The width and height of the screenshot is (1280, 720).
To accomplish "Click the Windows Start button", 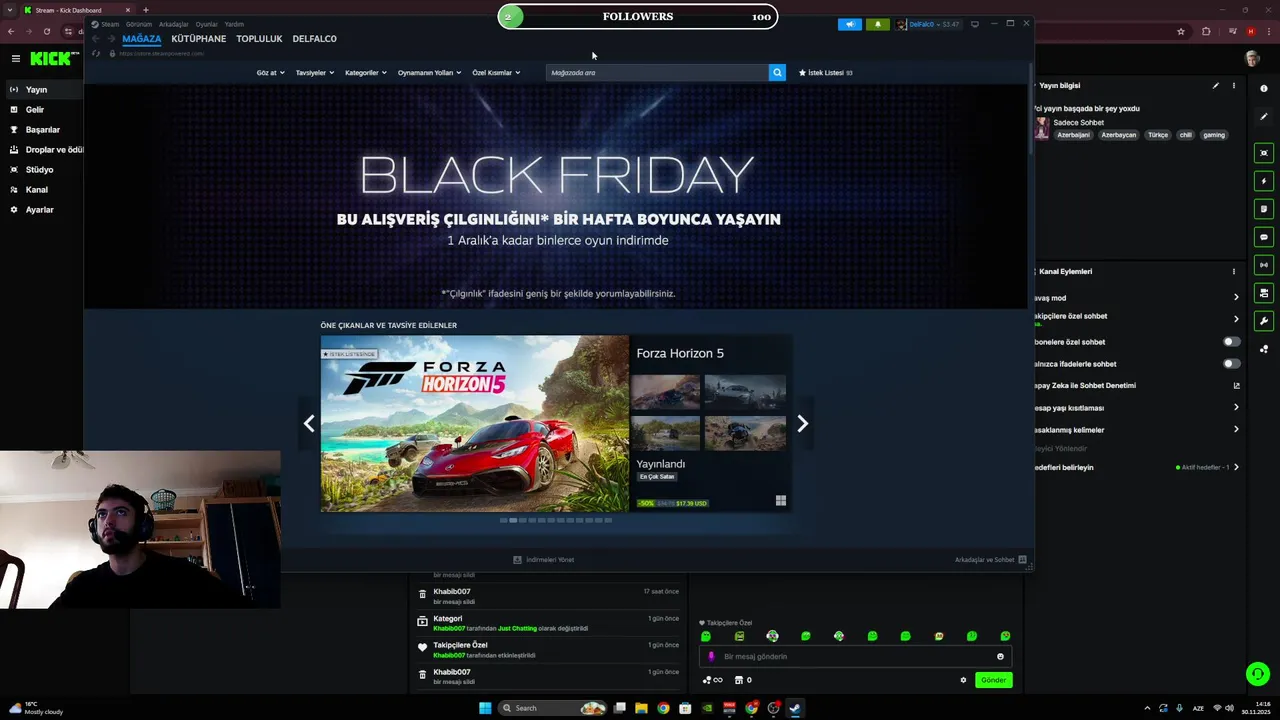I will [485, 708].
